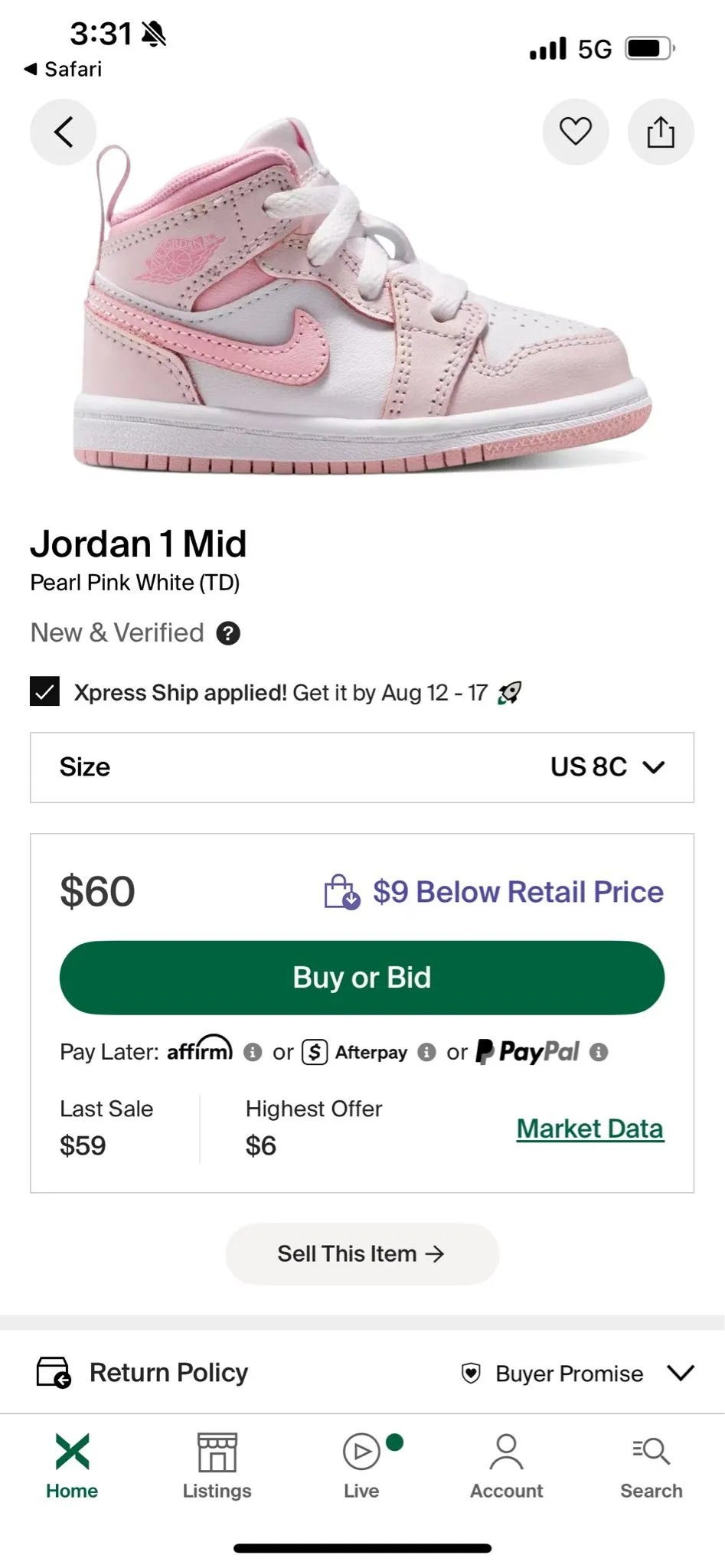
Task: Tap the Xpress Ship rocket icon
Action: pos(509,693)
